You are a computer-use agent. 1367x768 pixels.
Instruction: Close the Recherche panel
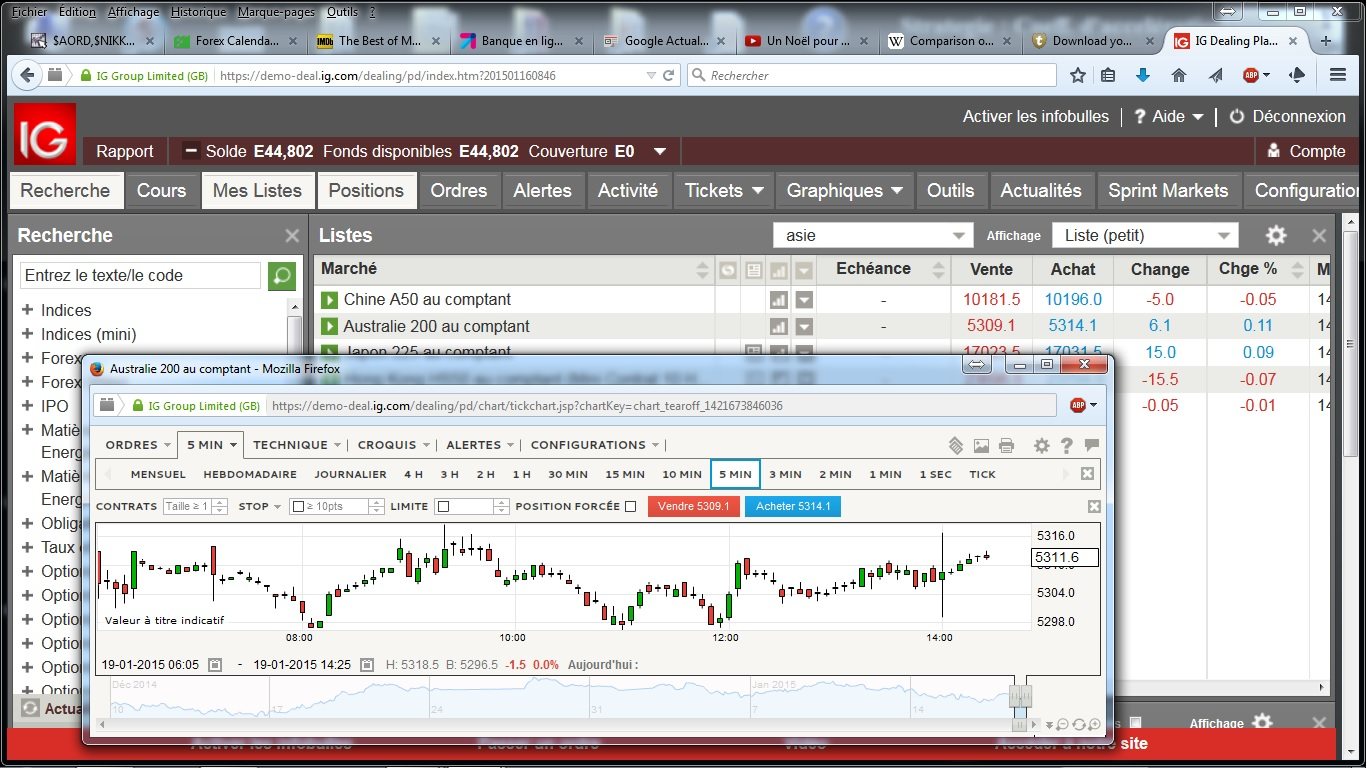click(292, 236)
